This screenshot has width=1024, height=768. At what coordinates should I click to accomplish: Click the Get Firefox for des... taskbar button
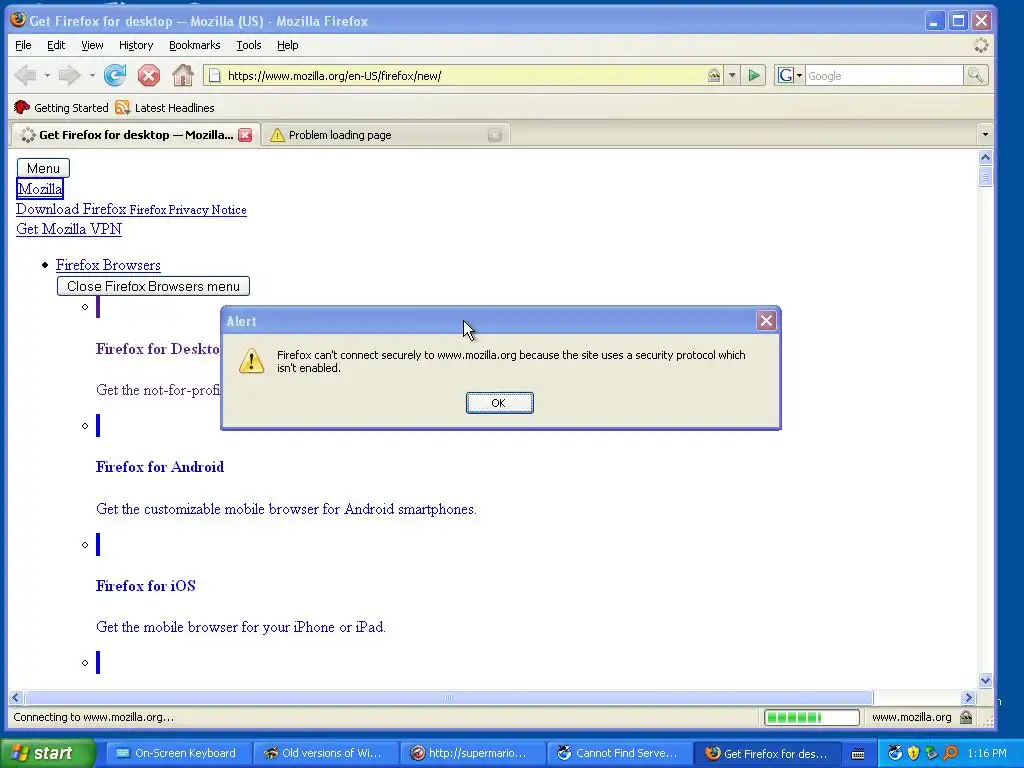[x=766, y=754]
